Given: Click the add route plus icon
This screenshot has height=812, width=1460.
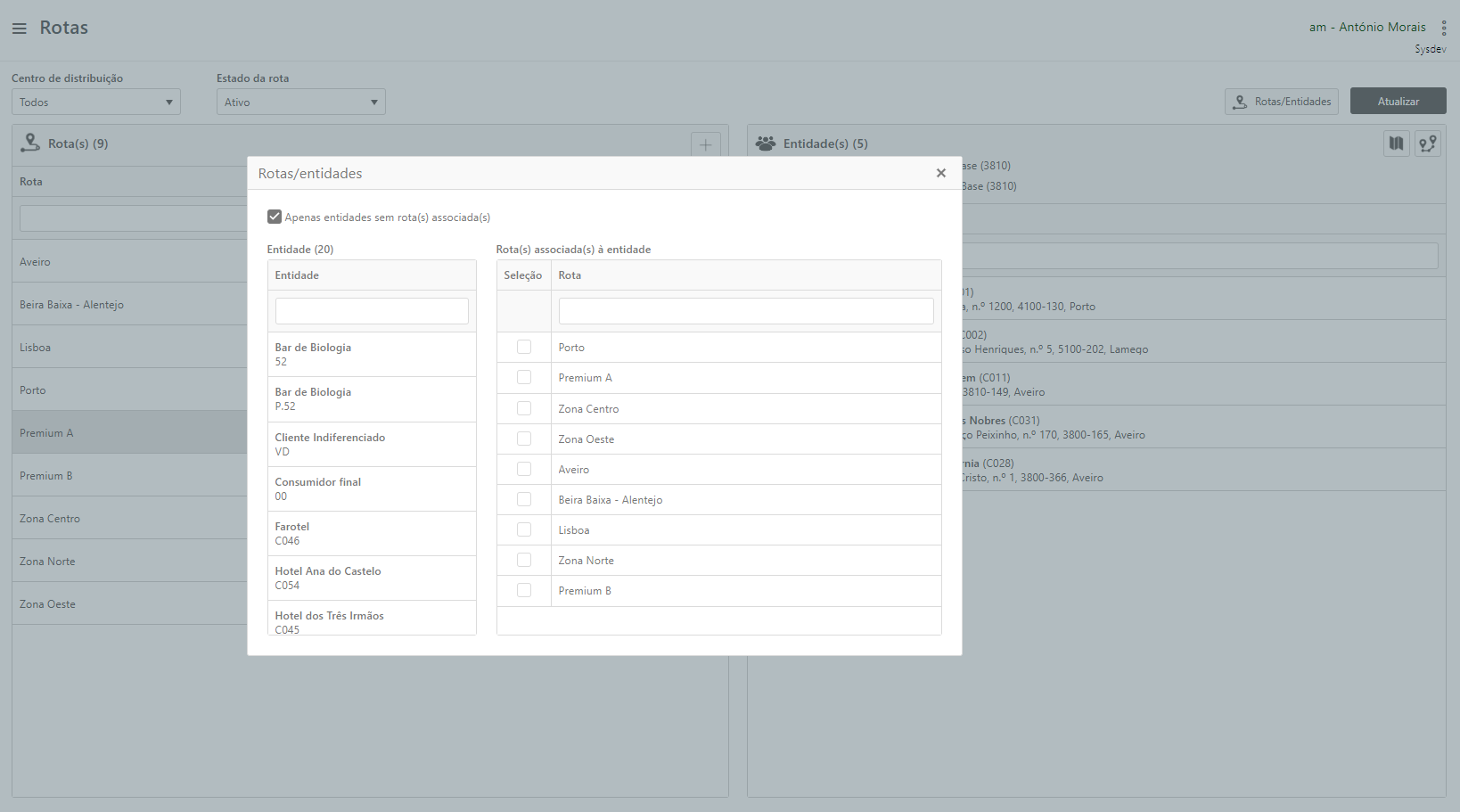Looking at the screenshot, I should pos(705,144).
